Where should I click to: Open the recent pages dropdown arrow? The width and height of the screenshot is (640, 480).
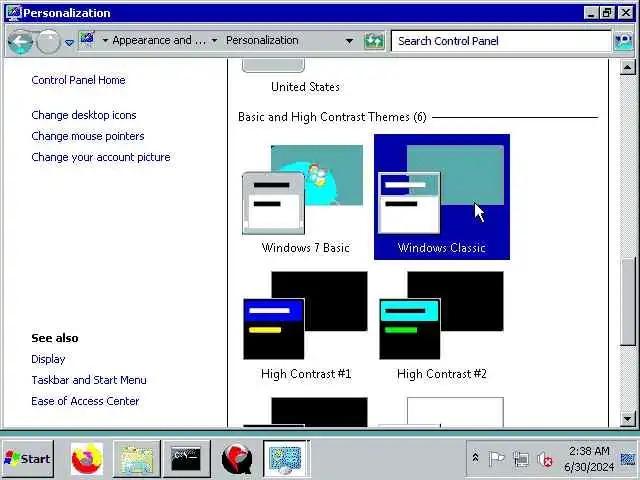[69, 42]
